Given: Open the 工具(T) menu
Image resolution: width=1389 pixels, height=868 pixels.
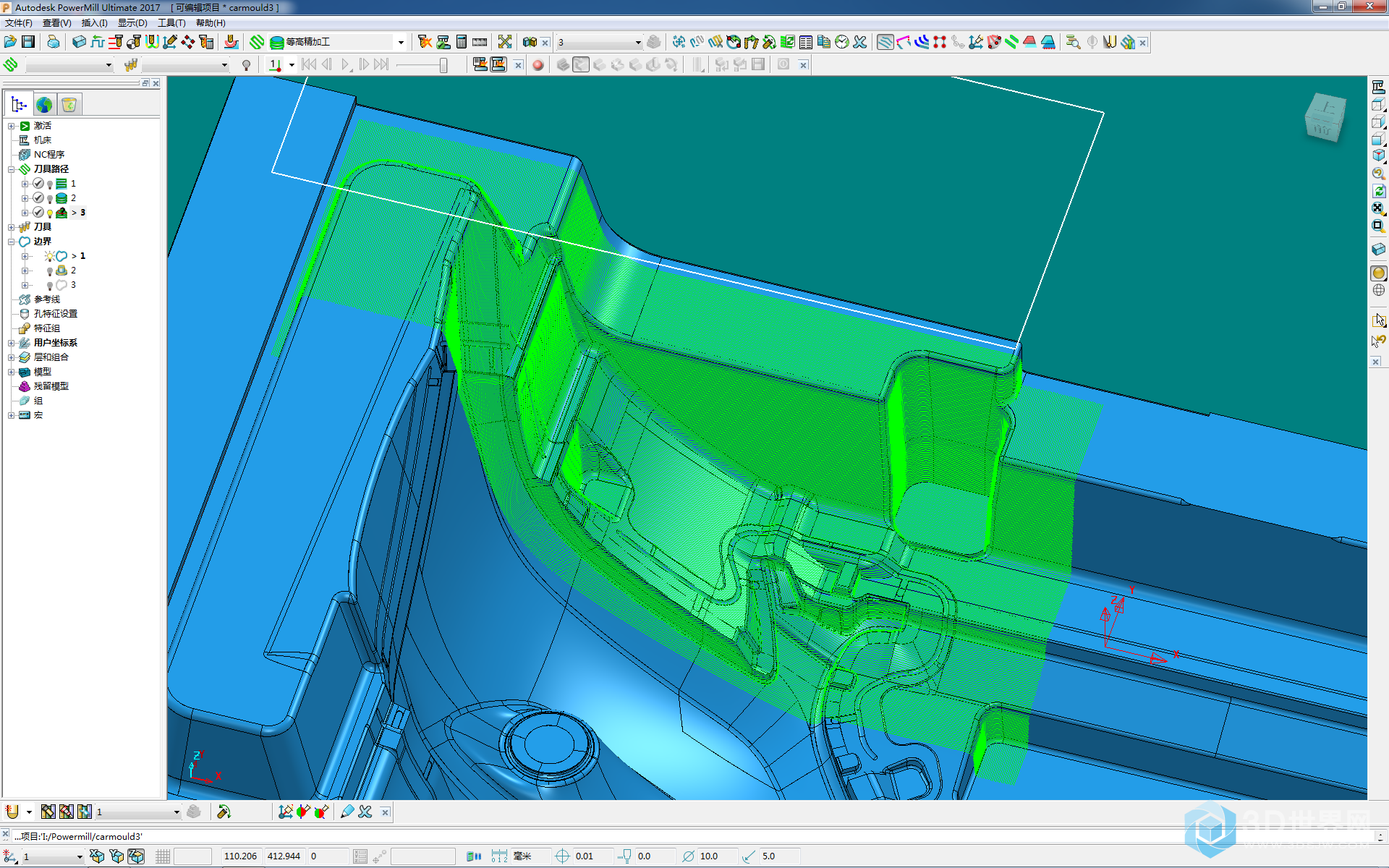Looking at the screenshot, I should 171,22.
